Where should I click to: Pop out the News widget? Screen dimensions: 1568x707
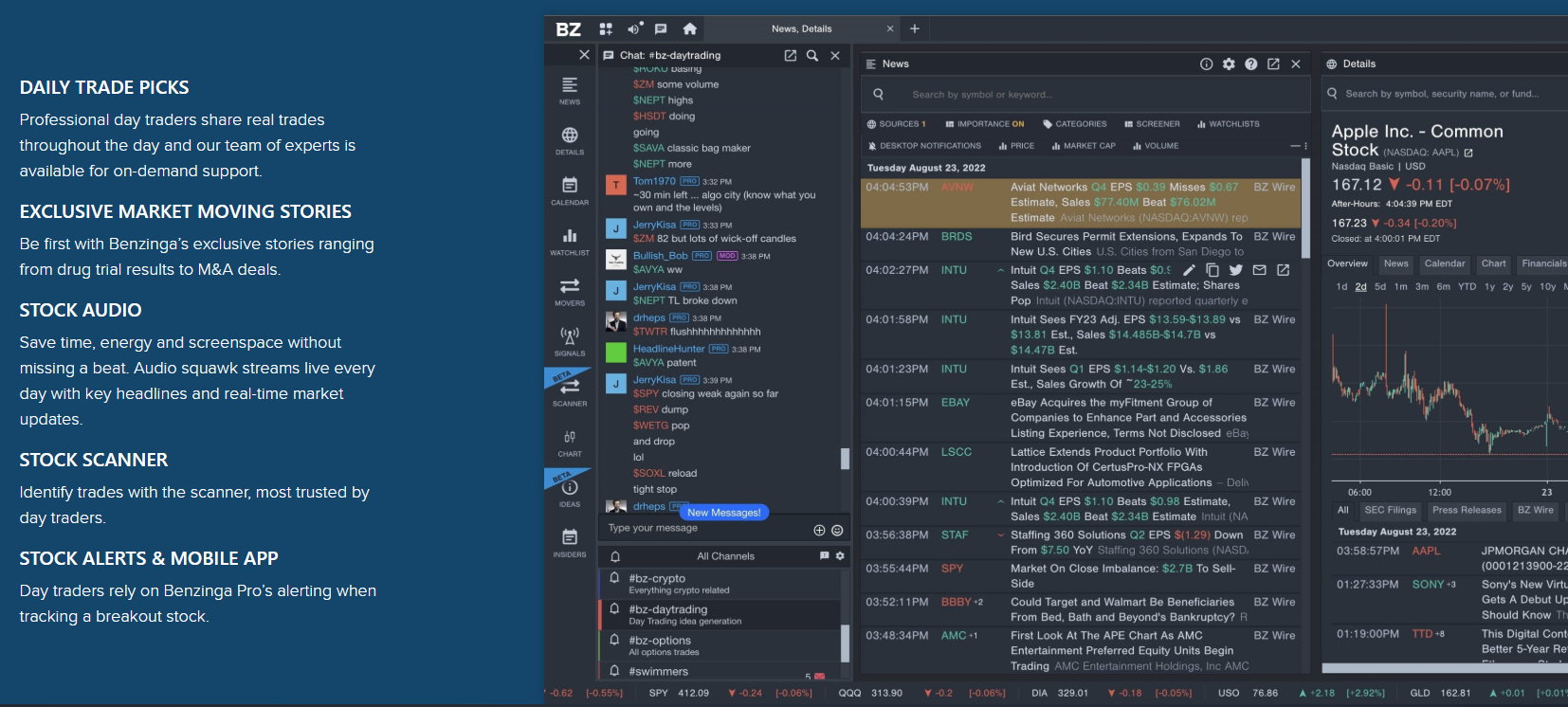click(1273, 63)
